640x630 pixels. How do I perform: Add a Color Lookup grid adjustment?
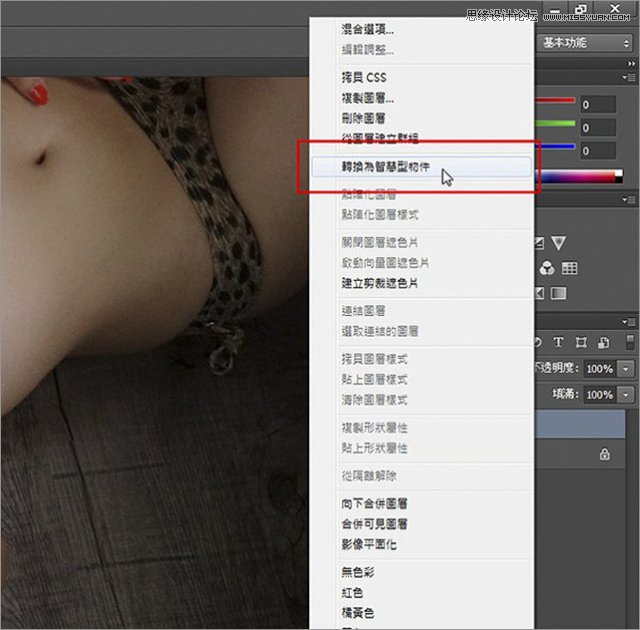(x=569, y=268)
